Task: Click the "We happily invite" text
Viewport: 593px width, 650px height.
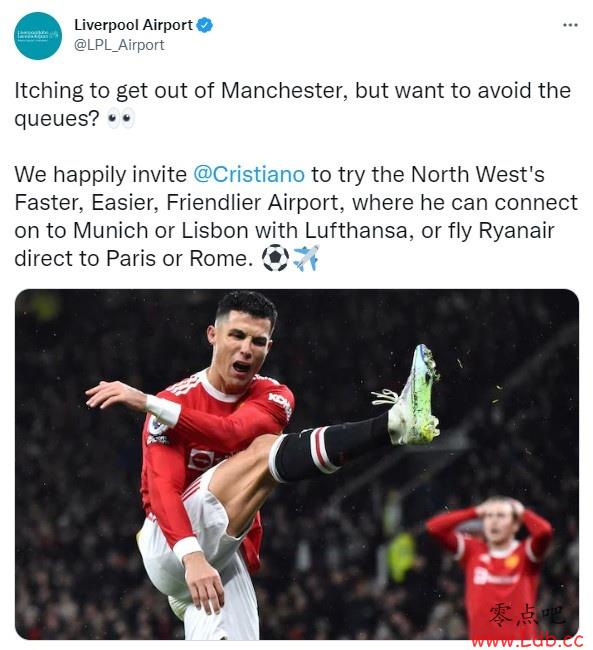Action: pyautogui.click(x=100, y=175)
